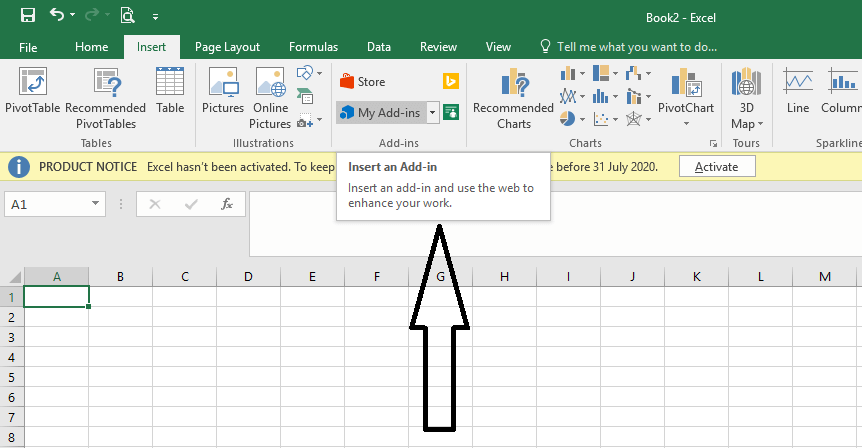862x448 pixels.
Task: Click inside the formula bar input
Action: click(x=555, y=224)
